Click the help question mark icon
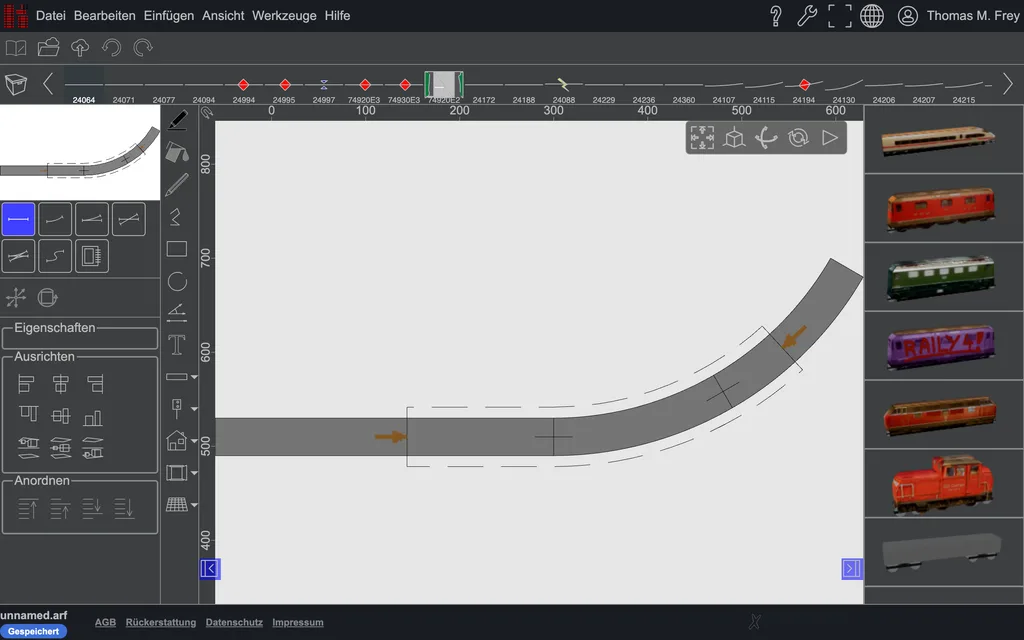 point(776,16)
